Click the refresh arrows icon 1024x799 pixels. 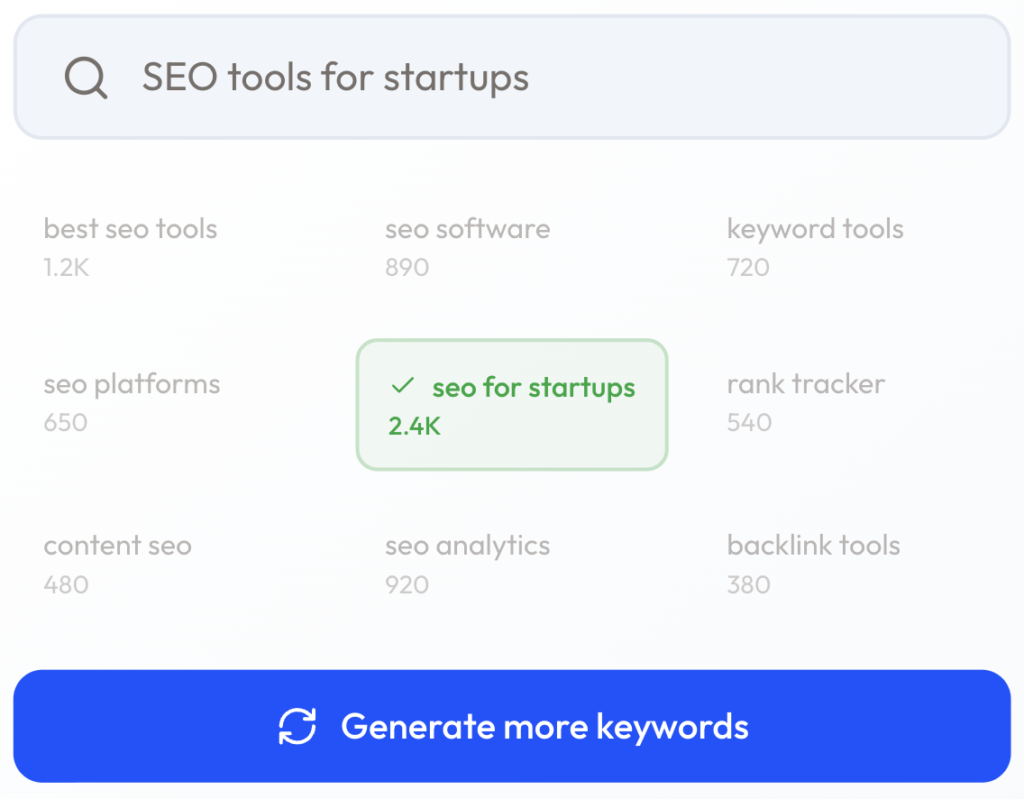[297, 726]
